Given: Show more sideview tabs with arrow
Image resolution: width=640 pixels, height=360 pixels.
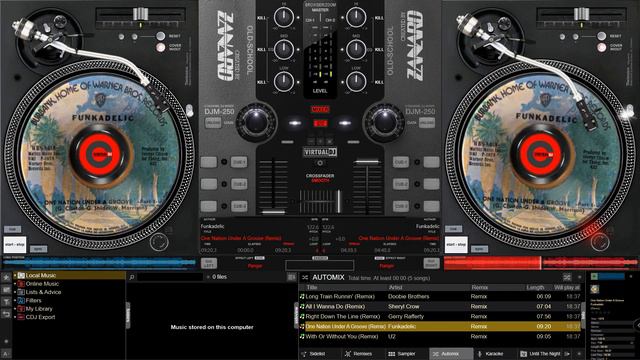Looking at the screenshot, I should (x=567, y=354).
